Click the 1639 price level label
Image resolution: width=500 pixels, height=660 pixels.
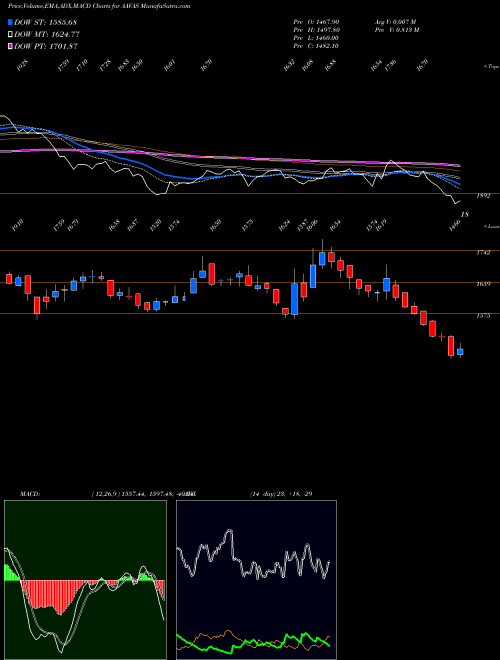point(484,284)
